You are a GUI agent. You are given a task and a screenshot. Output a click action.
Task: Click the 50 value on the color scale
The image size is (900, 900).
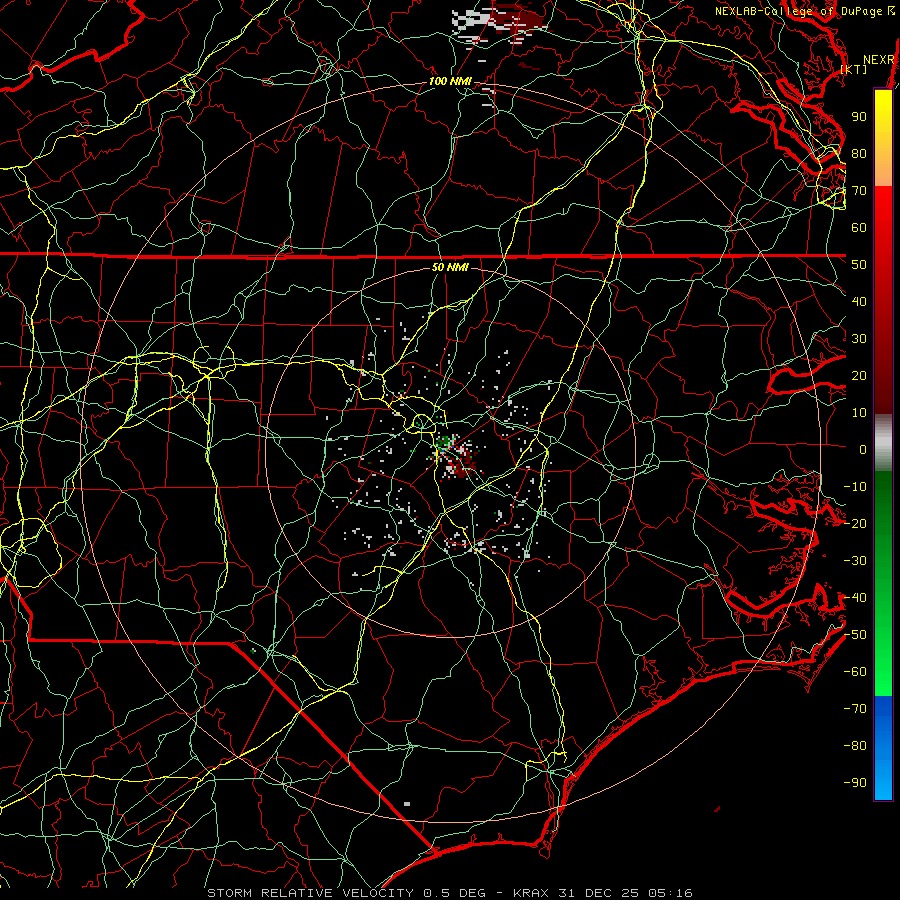[x=859, y=265]
